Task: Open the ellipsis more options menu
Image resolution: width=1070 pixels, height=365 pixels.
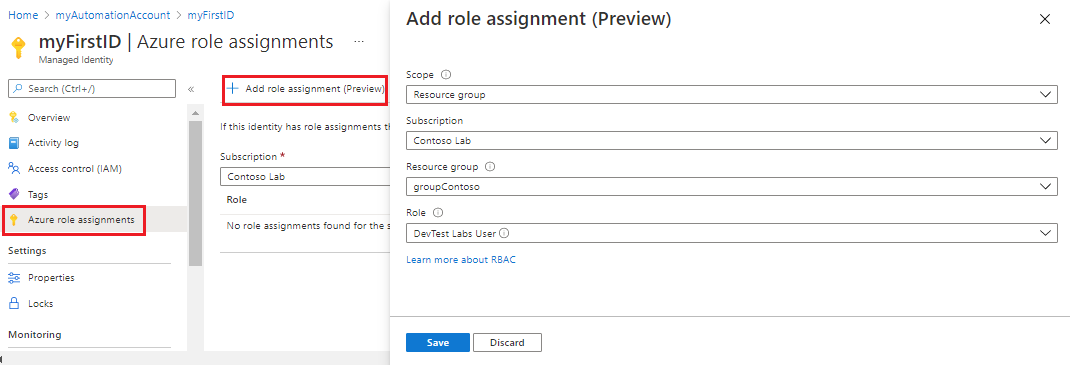Action: tap(359, 42)
